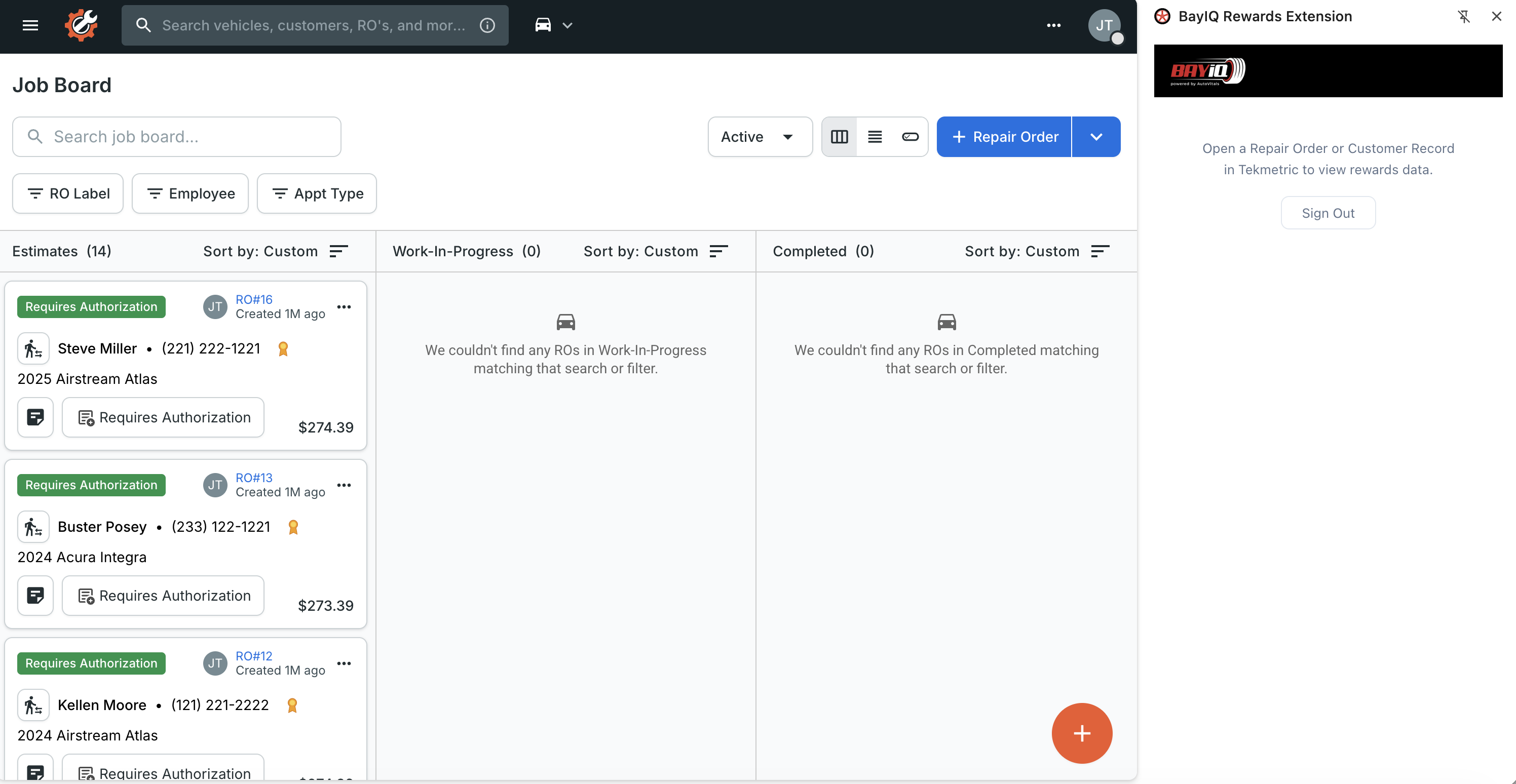Open the Active status dropdown
The width and height of the screenshot is (1516, 784).
coord(760,136)
